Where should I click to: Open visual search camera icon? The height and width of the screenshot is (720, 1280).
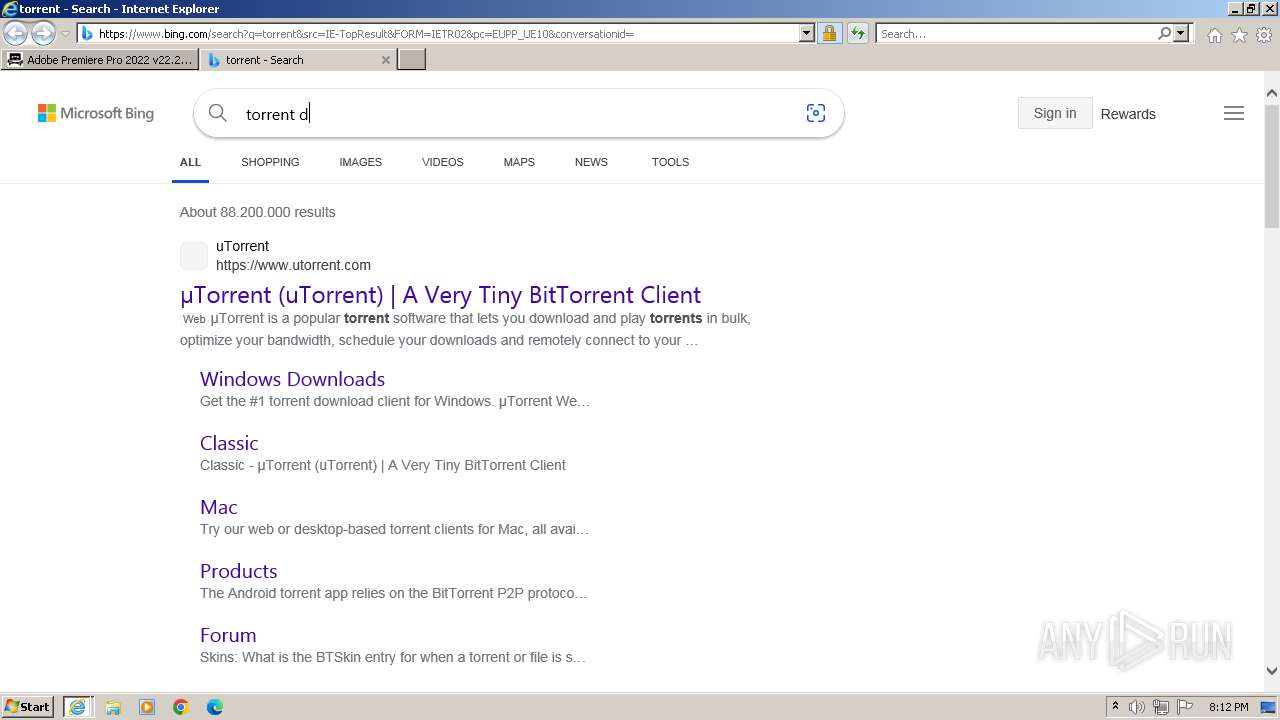click(816, 113)
